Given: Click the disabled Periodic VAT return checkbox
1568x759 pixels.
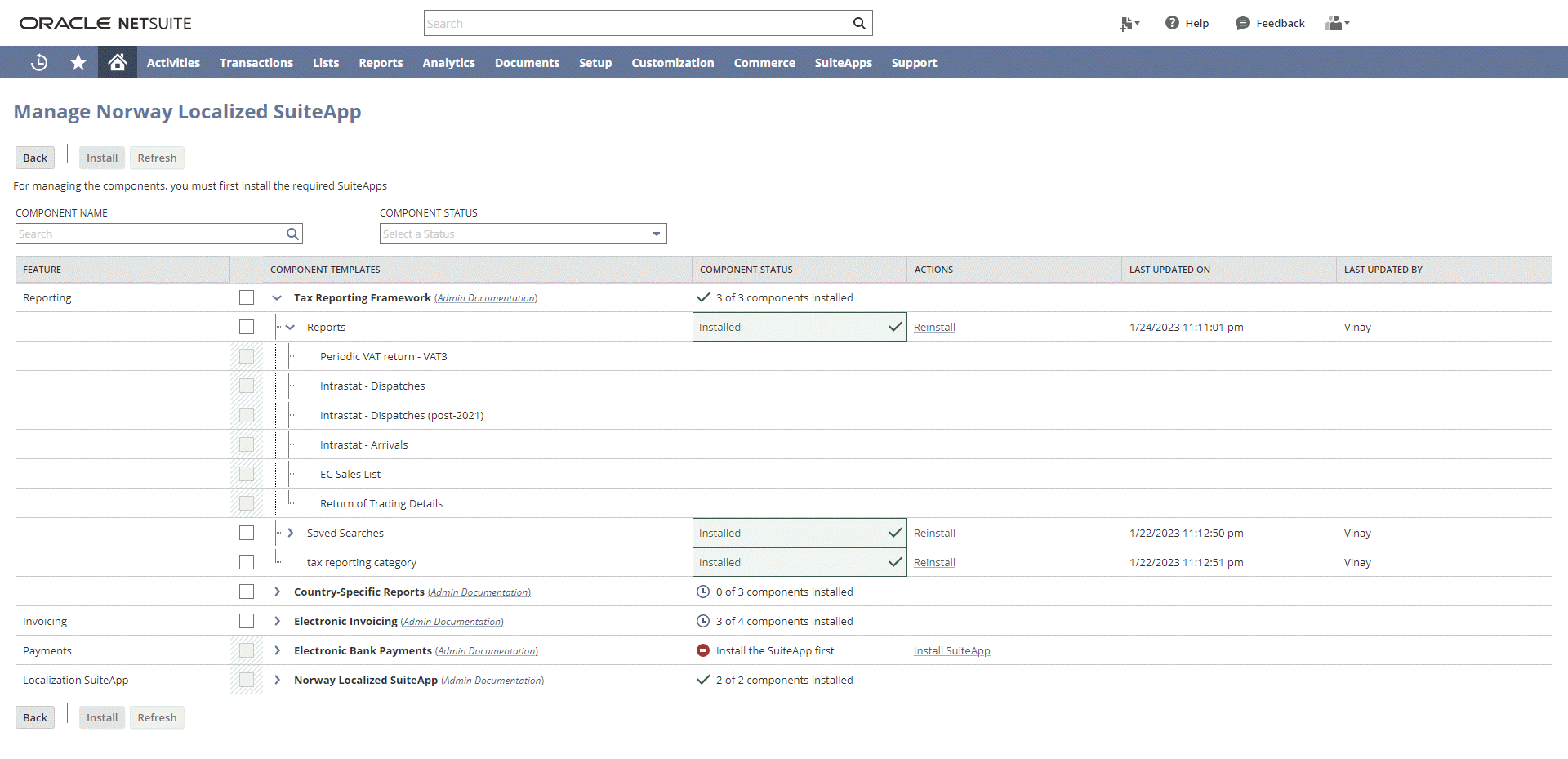Looking at the screenshot, I should (x=247, y=356).
